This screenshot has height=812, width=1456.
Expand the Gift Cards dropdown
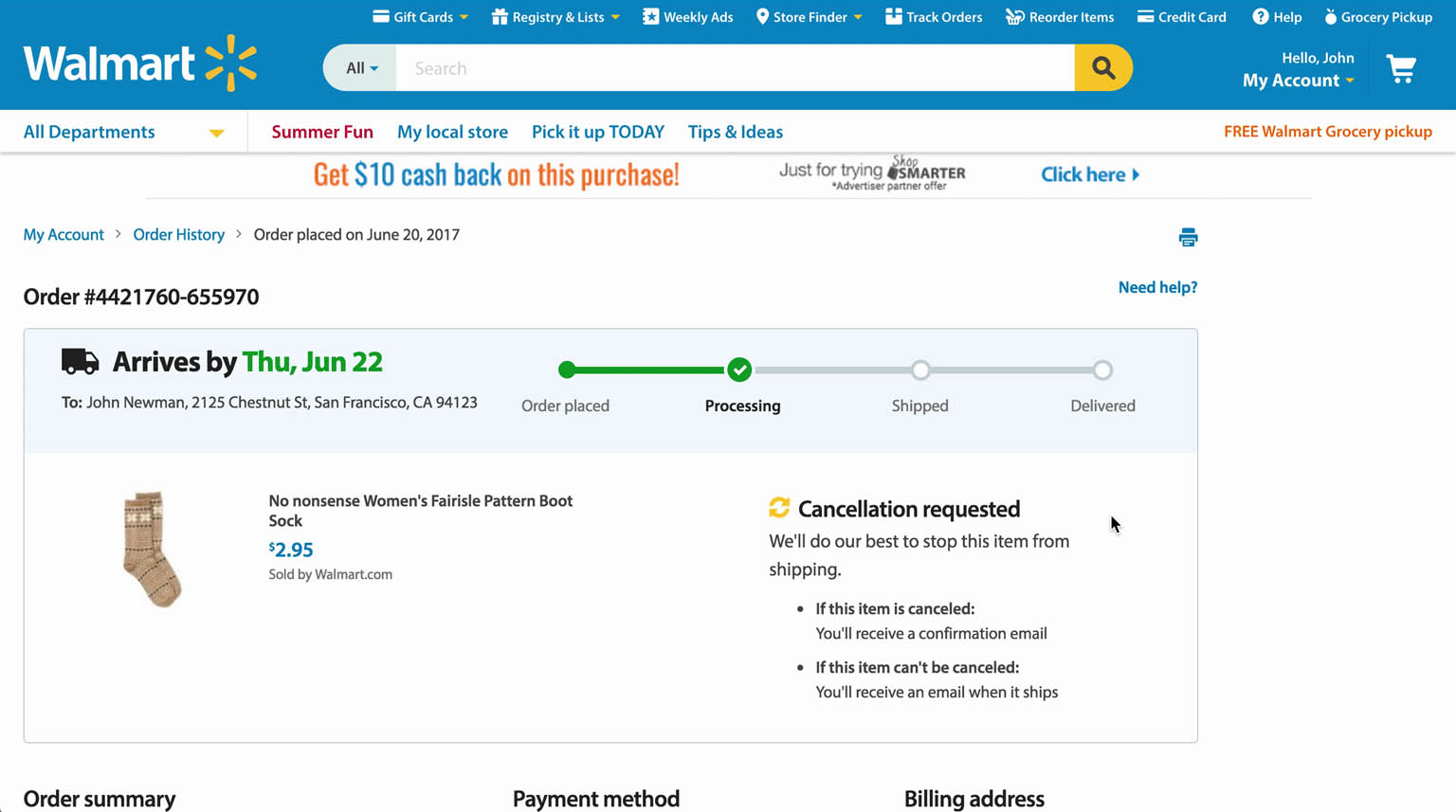click(x=420, y=17)
